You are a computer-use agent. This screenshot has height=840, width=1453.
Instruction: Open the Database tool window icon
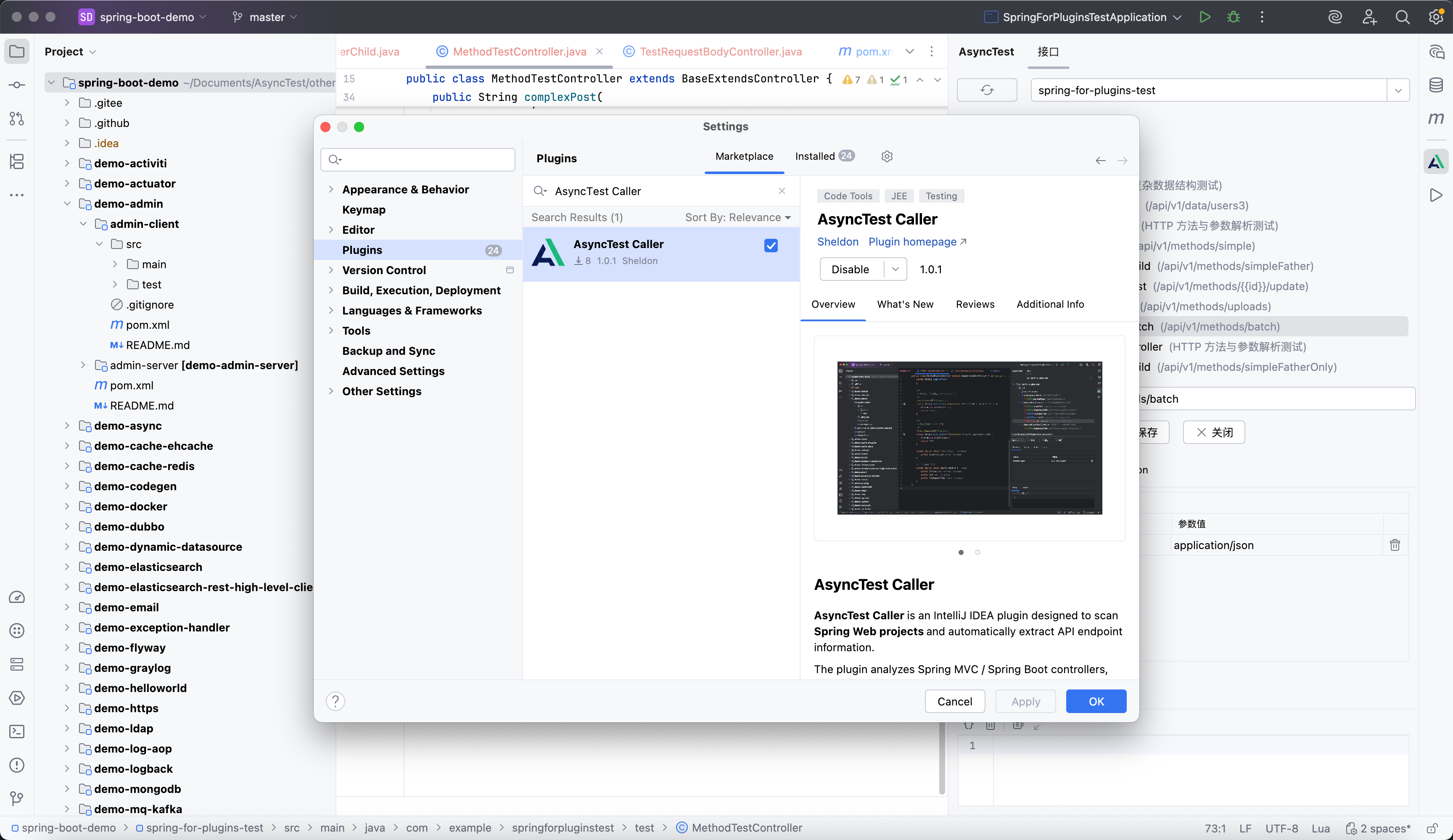(1436, 85)
